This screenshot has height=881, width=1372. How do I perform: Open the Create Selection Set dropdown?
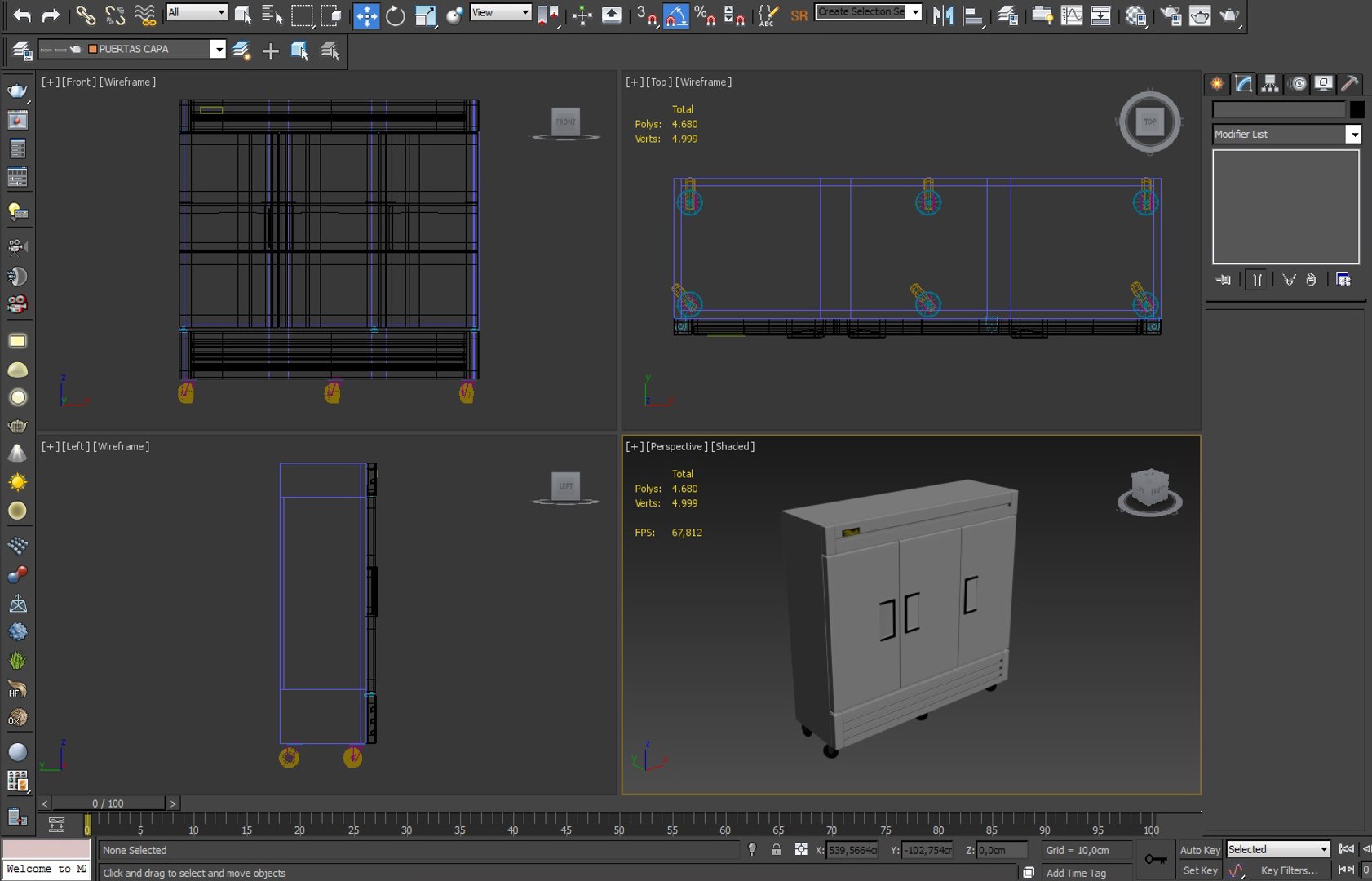915,12
